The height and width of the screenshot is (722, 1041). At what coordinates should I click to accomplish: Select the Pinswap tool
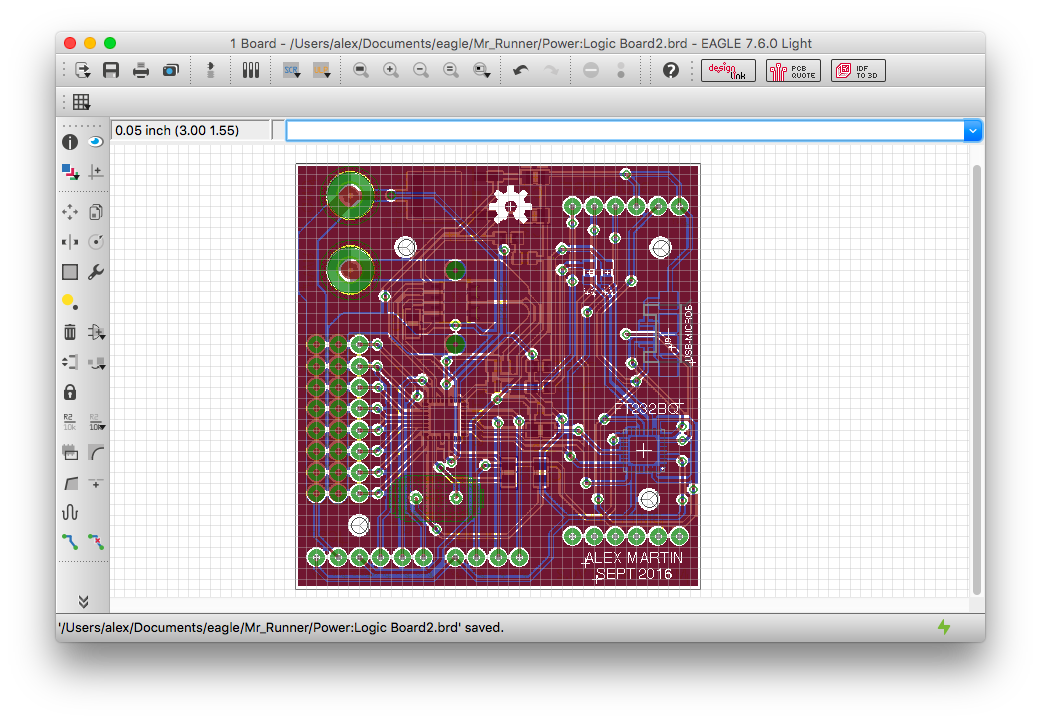[x=70, y=362]
